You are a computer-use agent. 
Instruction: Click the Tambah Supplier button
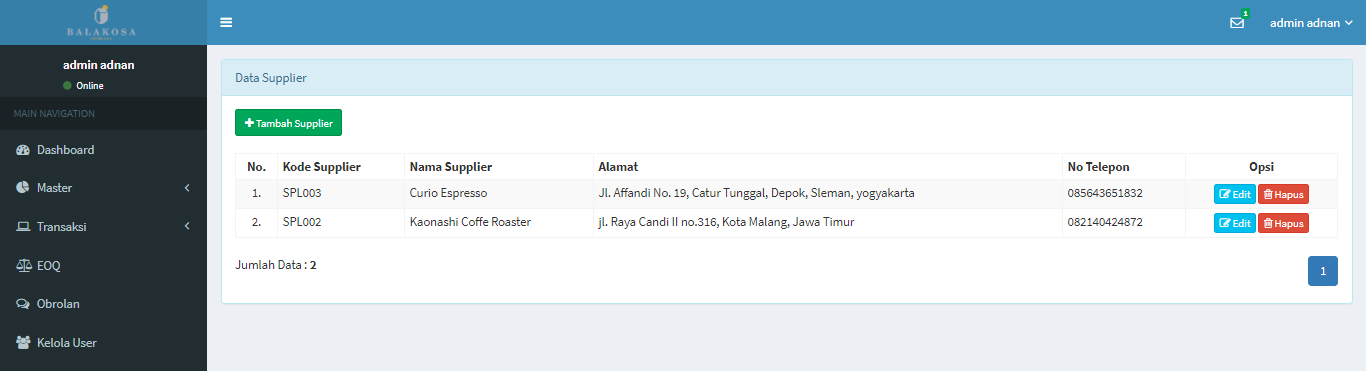pyautogui.click(x=288, y=122)
